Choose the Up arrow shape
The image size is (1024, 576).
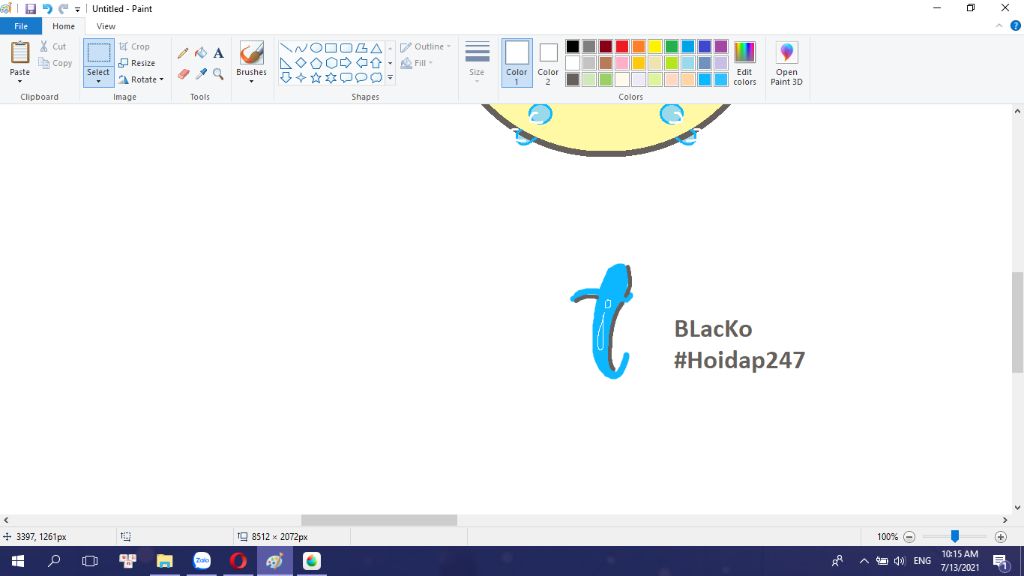click(x=376, y=63)
